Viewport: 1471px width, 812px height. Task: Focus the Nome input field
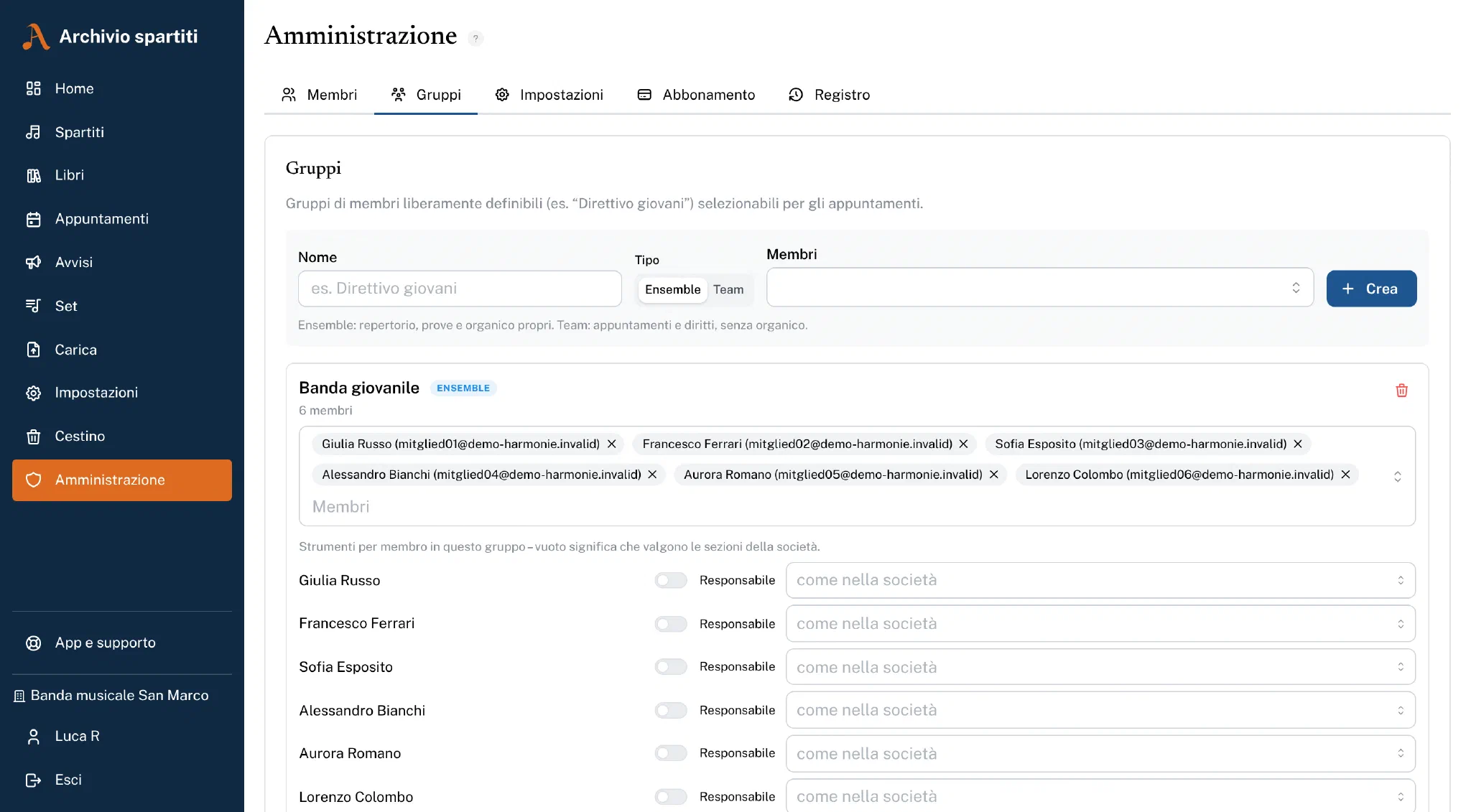tap(460, 289)
